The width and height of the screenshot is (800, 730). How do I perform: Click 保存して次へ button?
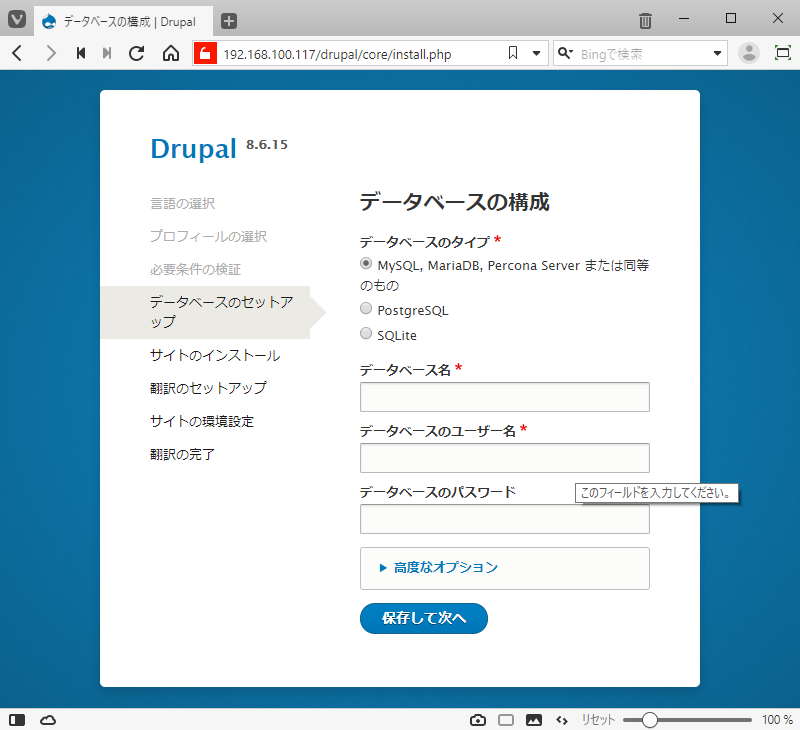423,618
